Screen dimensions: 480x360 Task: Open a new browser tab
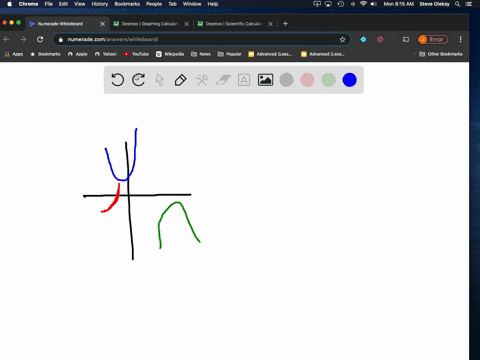coord(285,24)
